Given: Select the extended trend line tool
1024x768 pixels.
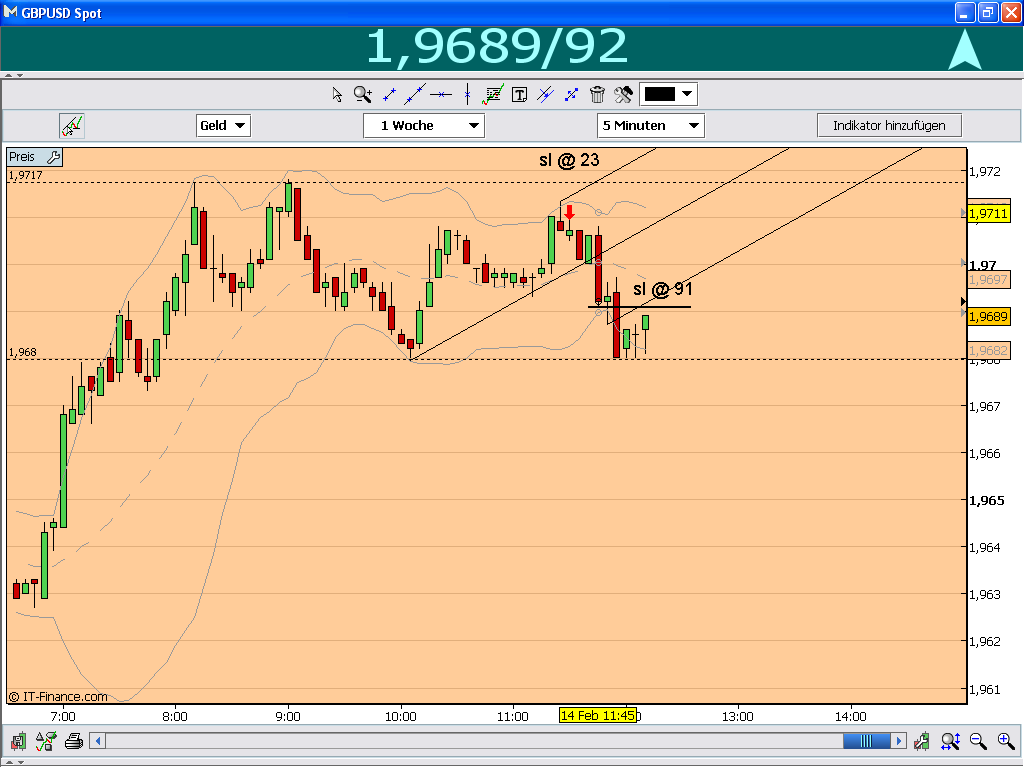Looking at the screenshot, I should [x=415, y=94].
